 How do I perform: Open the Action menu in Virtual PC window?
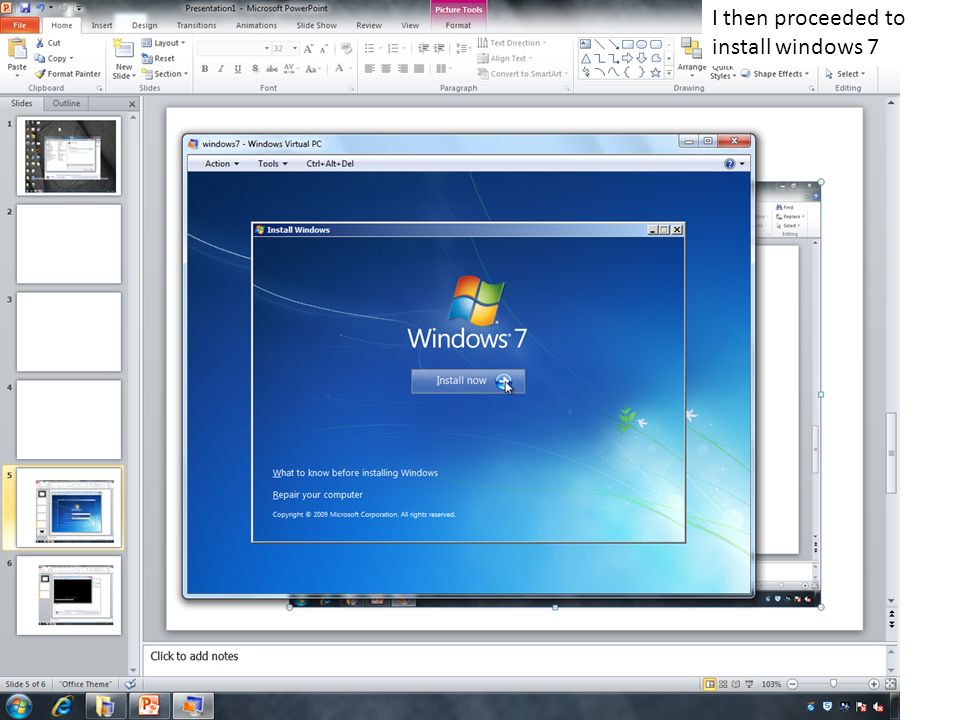222,163
